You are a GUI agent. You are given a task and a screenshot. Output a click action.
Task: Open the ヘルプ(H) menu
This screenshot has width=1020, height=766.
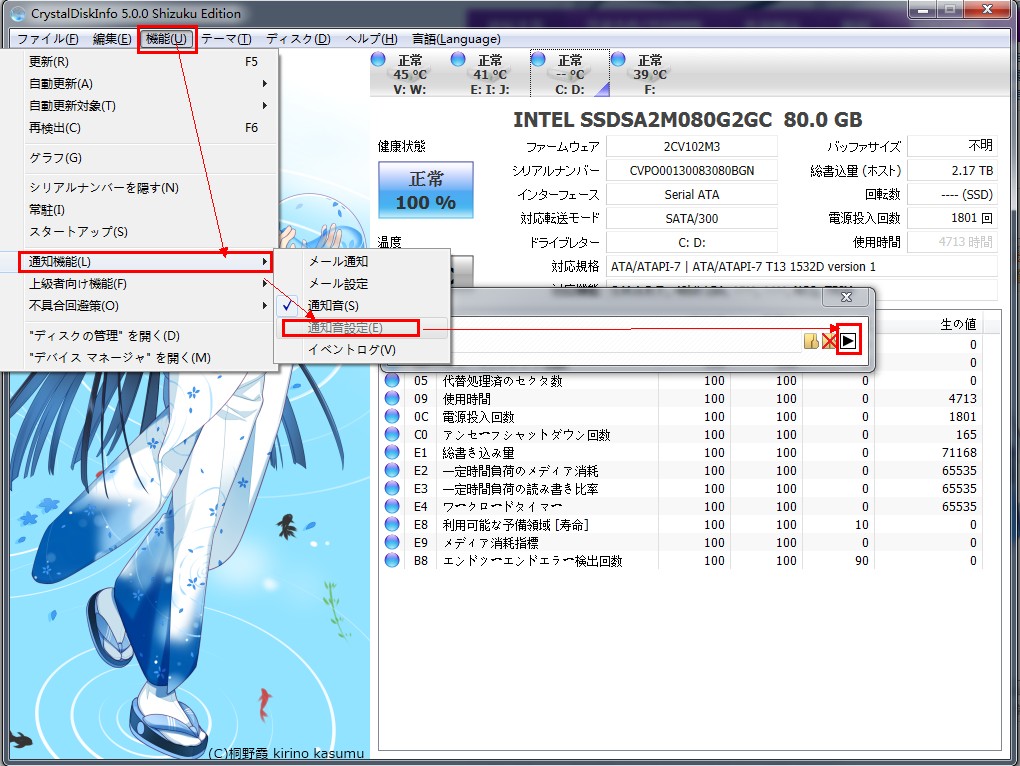pos(371,39)
